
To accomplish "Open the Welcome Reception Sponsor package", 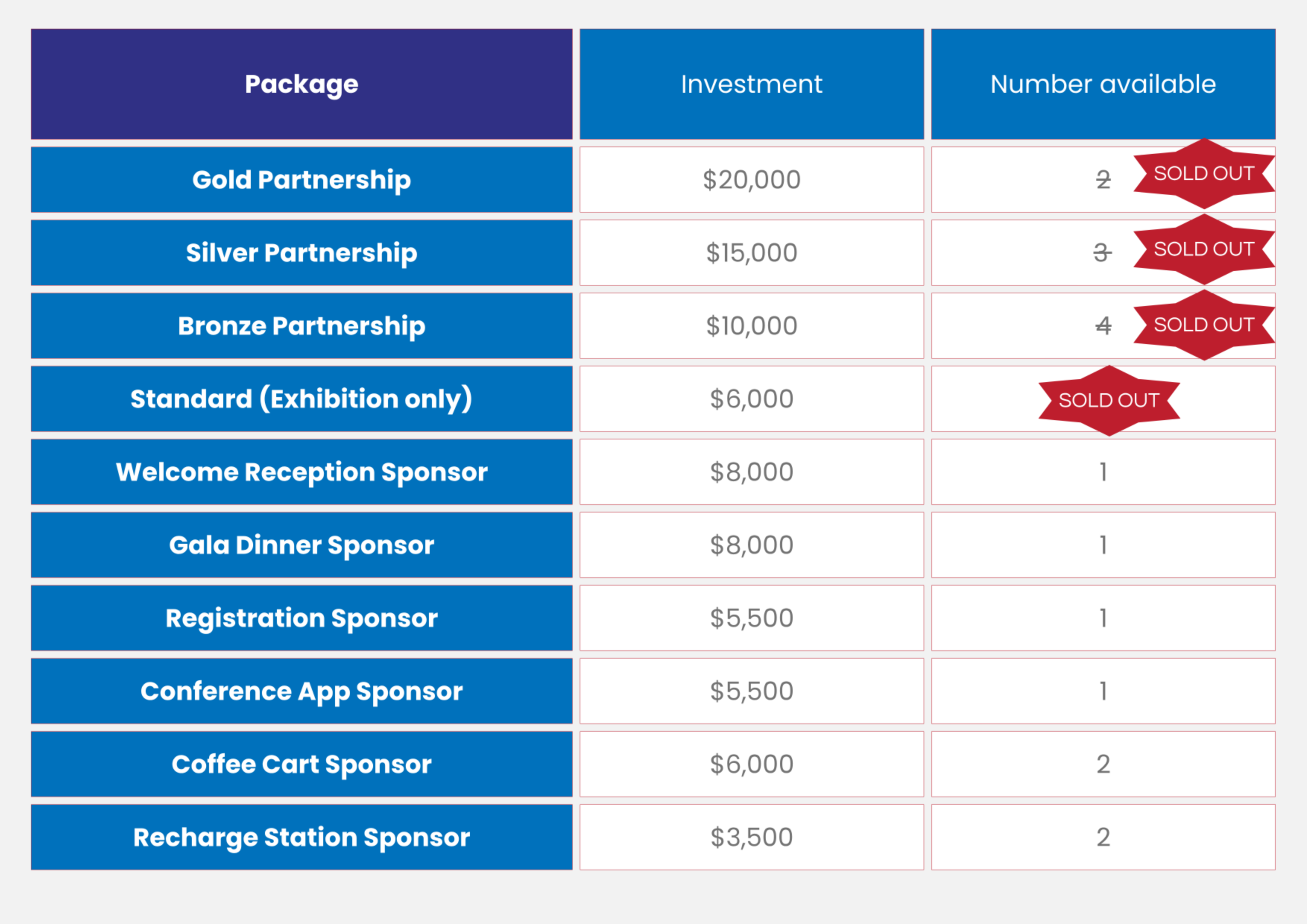I will pyautogui.click(x=301, y=472).
